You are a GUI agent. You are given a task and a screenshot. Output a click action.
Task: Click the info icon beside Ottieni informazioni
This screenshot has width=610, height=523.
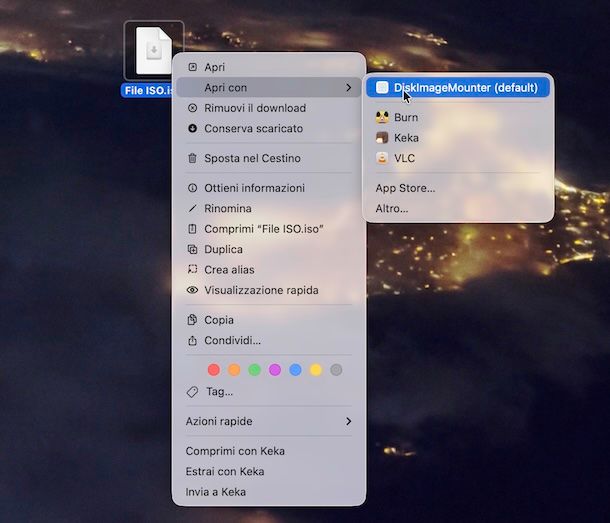point(192,188)
